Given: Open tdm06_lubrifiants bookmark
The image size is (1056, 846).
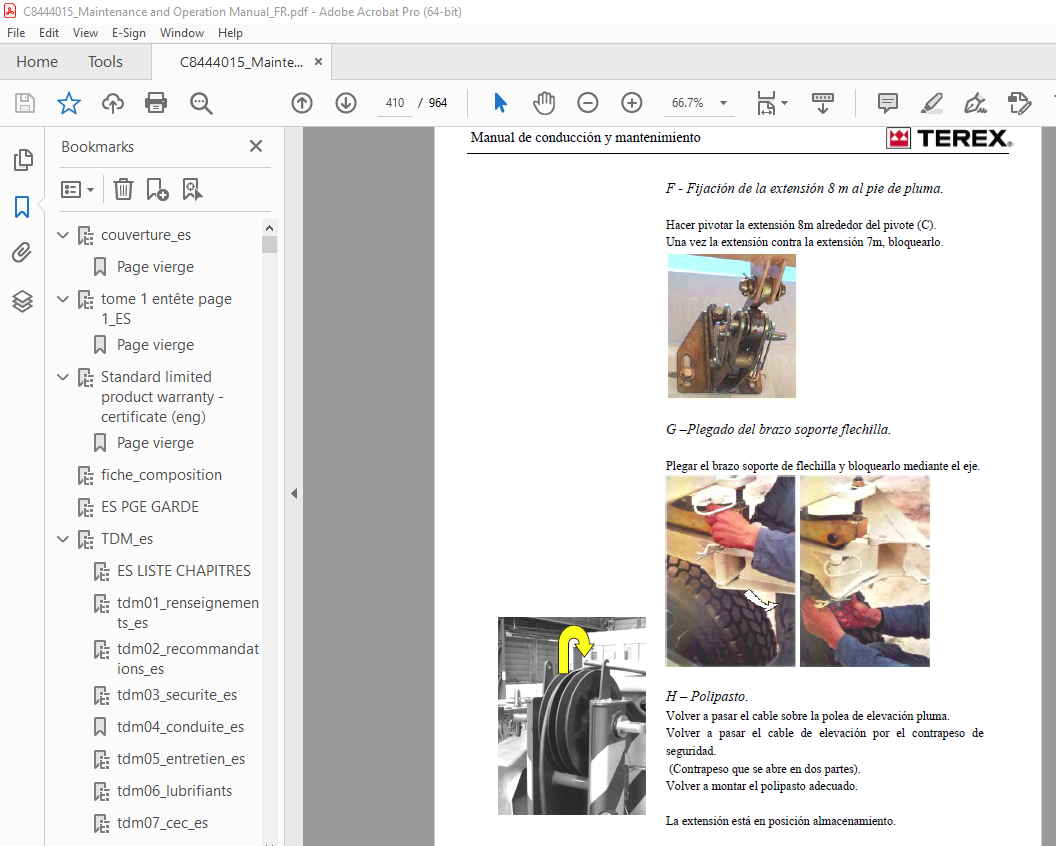Looking at the screenshot, I should tap(174, 791).
